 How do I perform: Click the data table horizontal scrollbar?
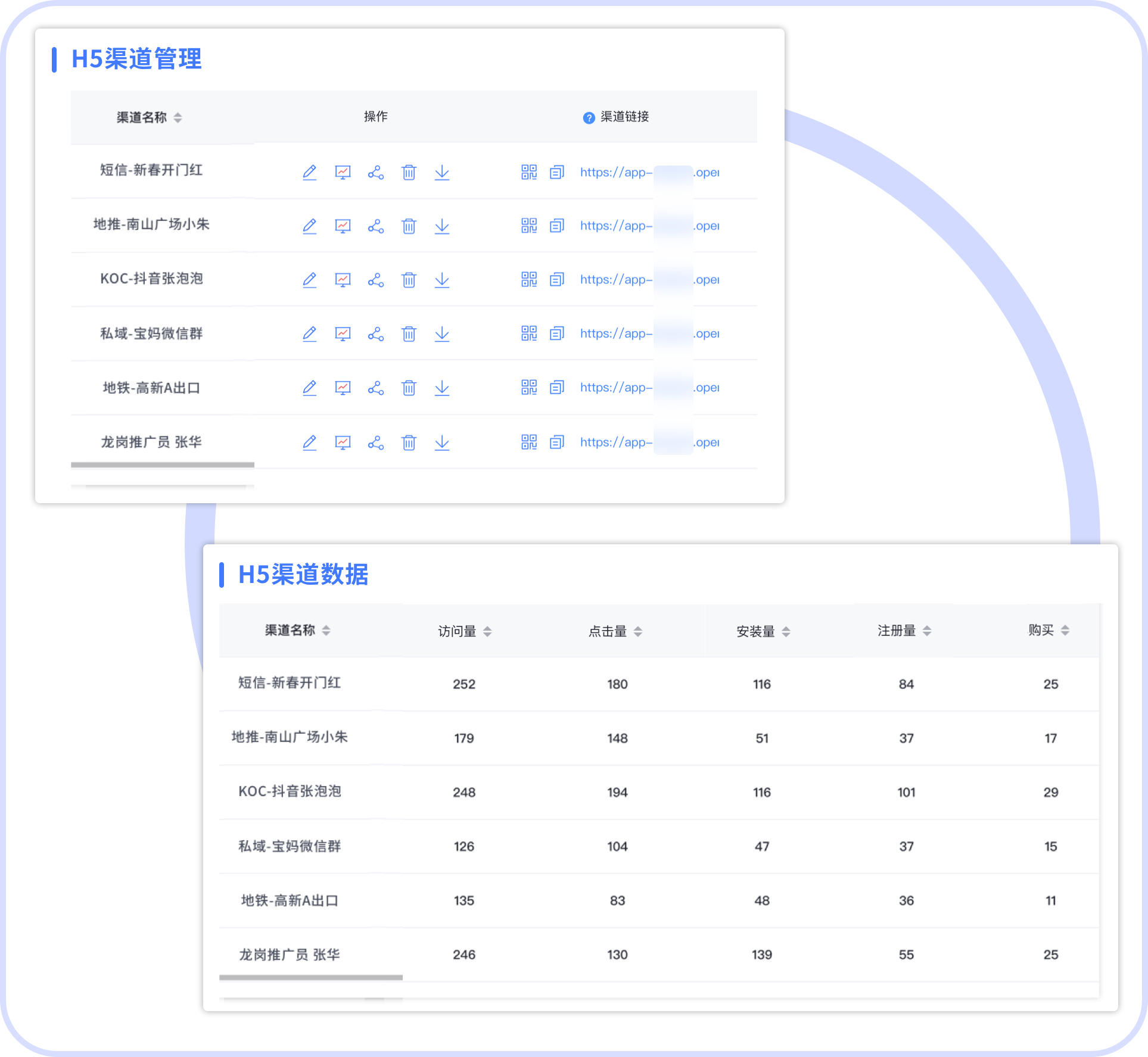[x=311, y=977]
